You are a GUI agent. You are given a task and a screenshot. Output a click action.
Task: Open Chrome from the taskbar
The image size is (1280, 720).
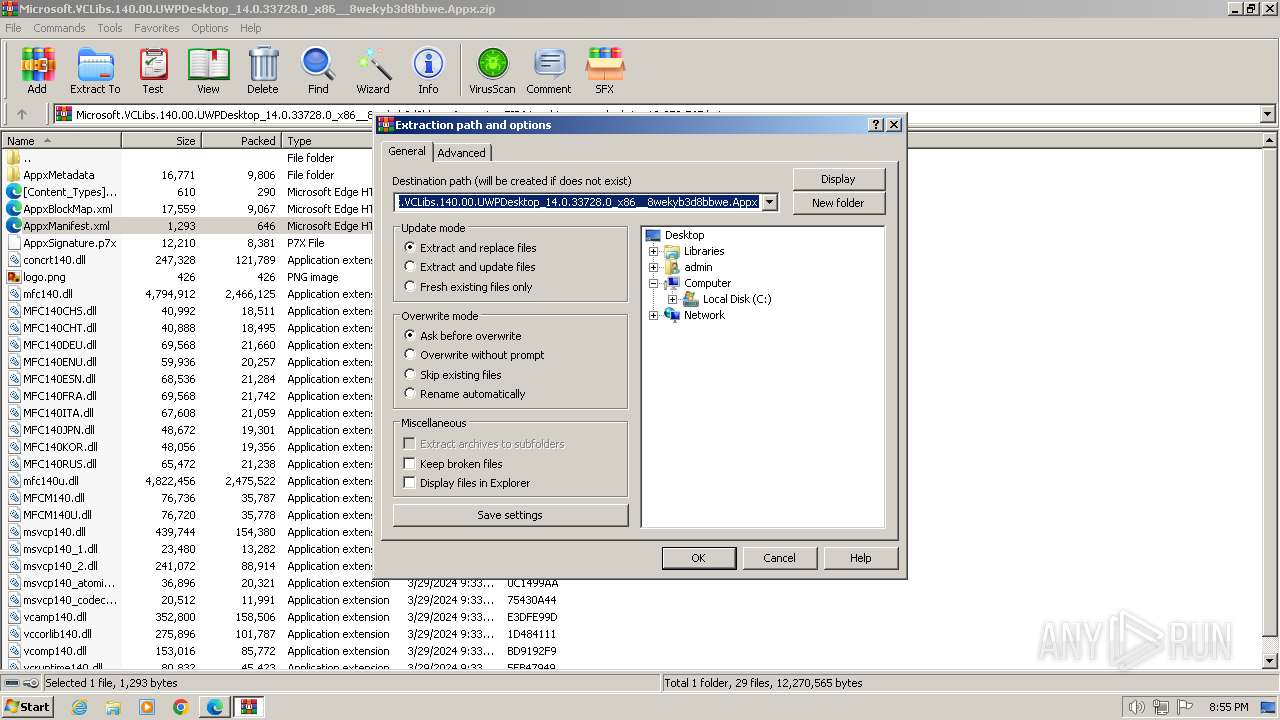pyautogui.click(x=181, y=707)
